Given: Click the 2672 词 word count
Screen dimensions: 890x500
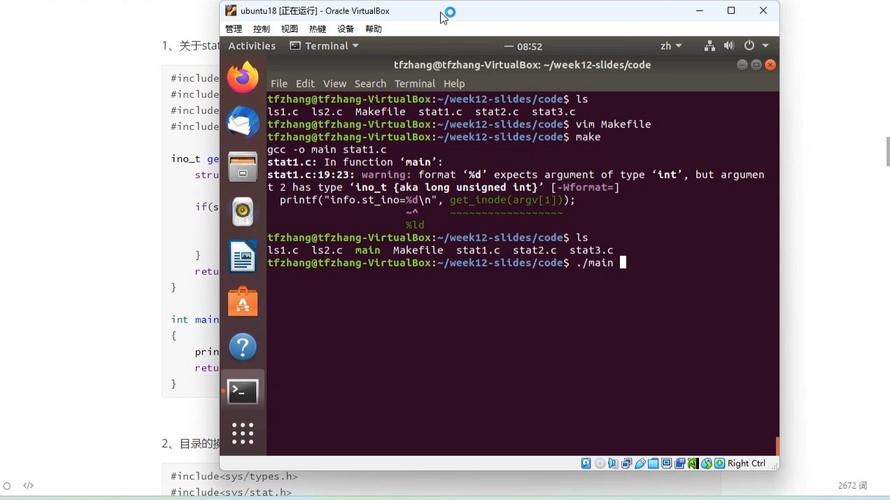Looking at the screenshot, I should 853,486.
